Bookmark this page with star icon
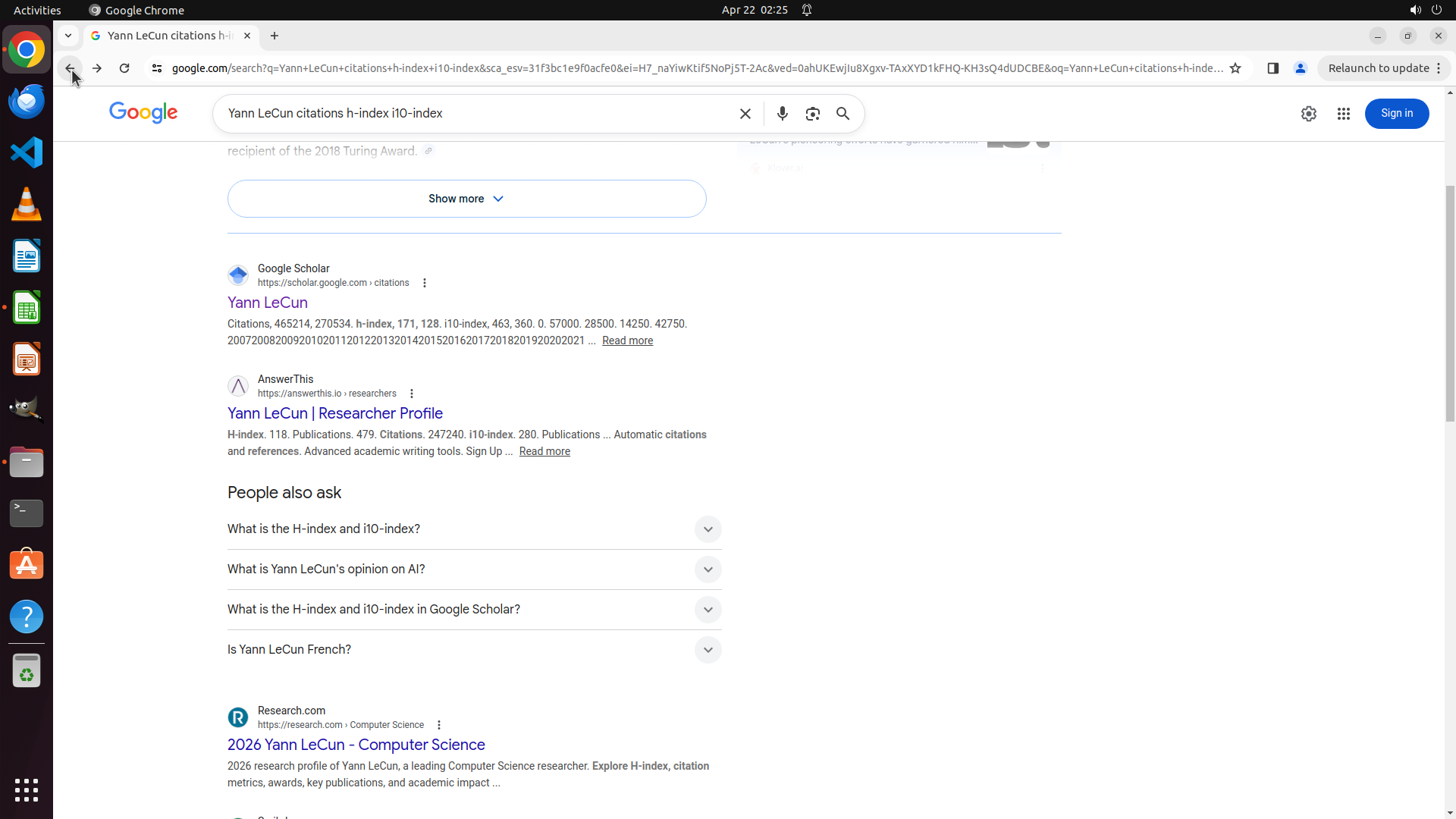 [x=1235, y=68]
